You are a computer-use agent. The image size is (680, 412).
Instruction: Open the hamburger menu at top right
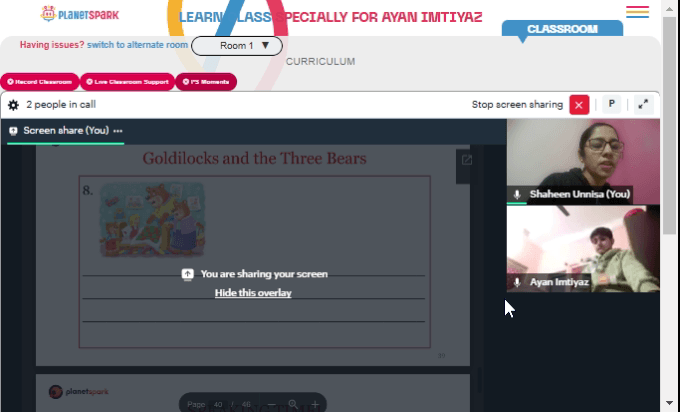coord(637,12)
